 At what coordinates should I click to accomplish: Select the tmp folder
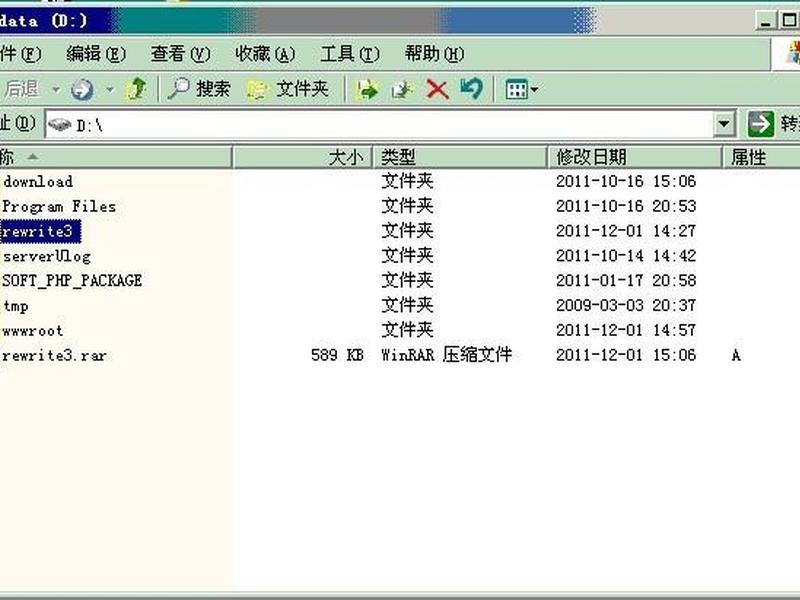pyautogui.click(x=15, y=306)
